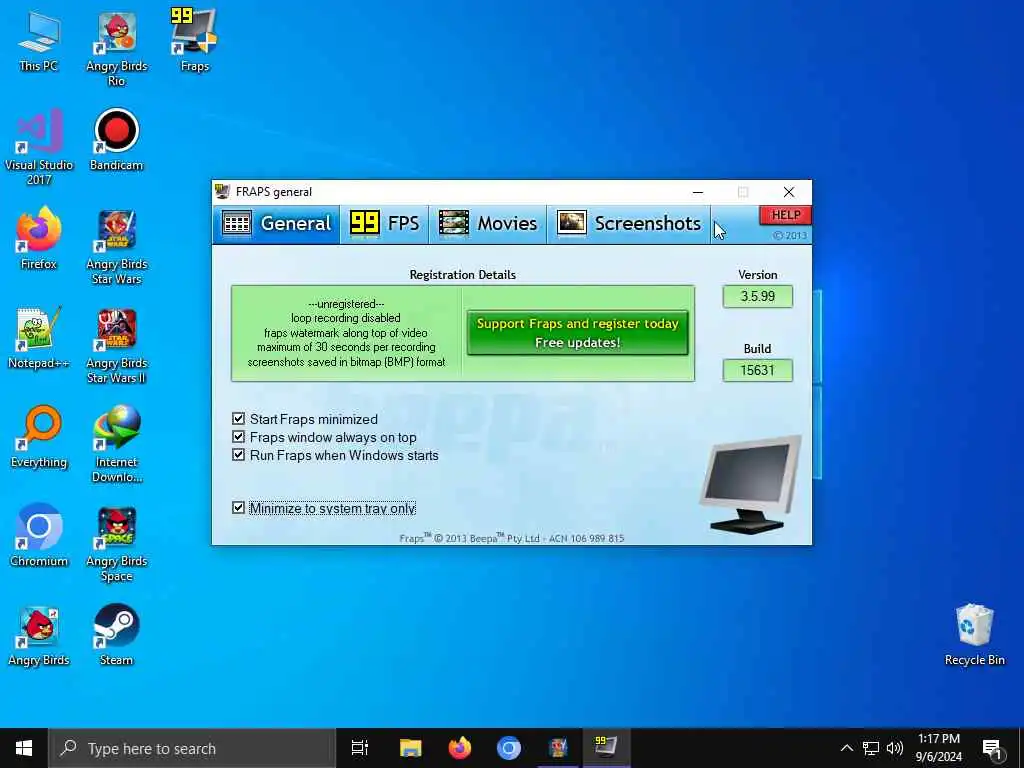Open the Screenshots tab
Screen dimensions: 1024x768
pyautogui.click(x=628, y=224)
